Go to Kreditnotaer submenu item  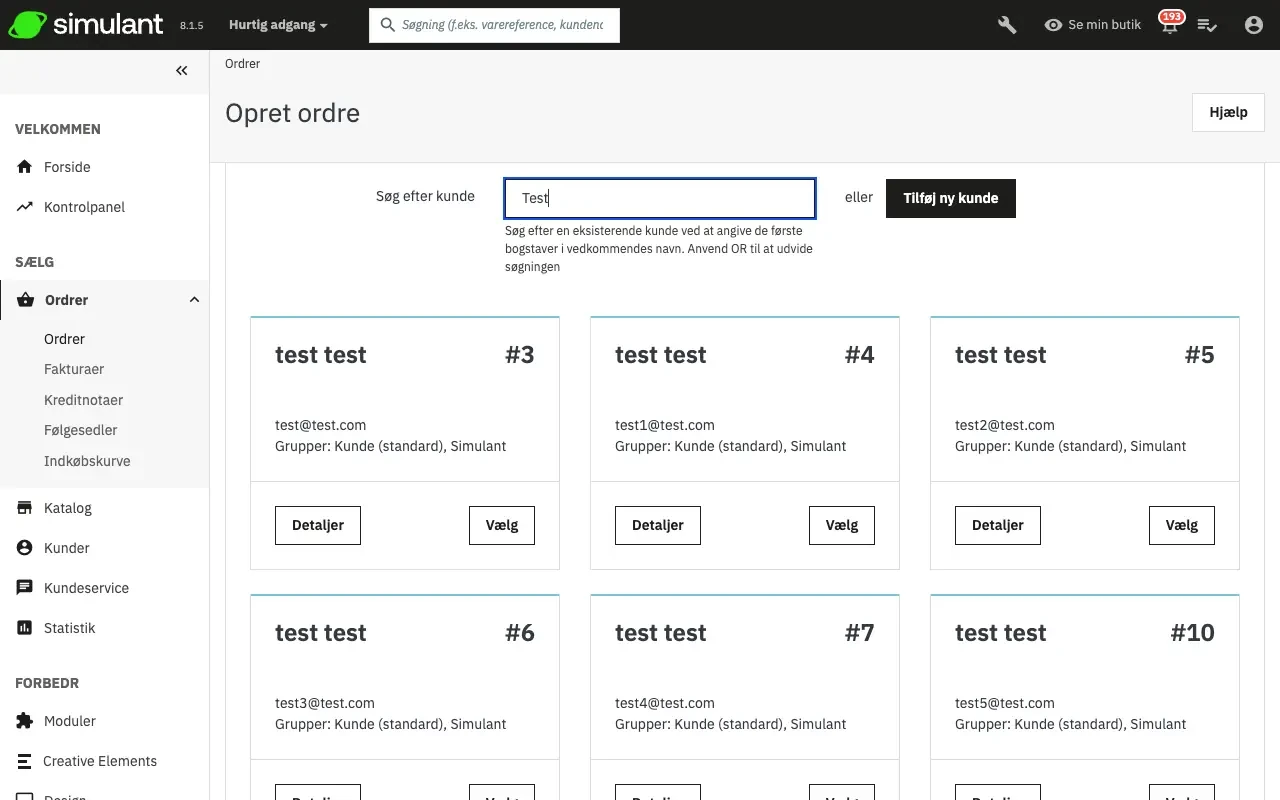84,400
